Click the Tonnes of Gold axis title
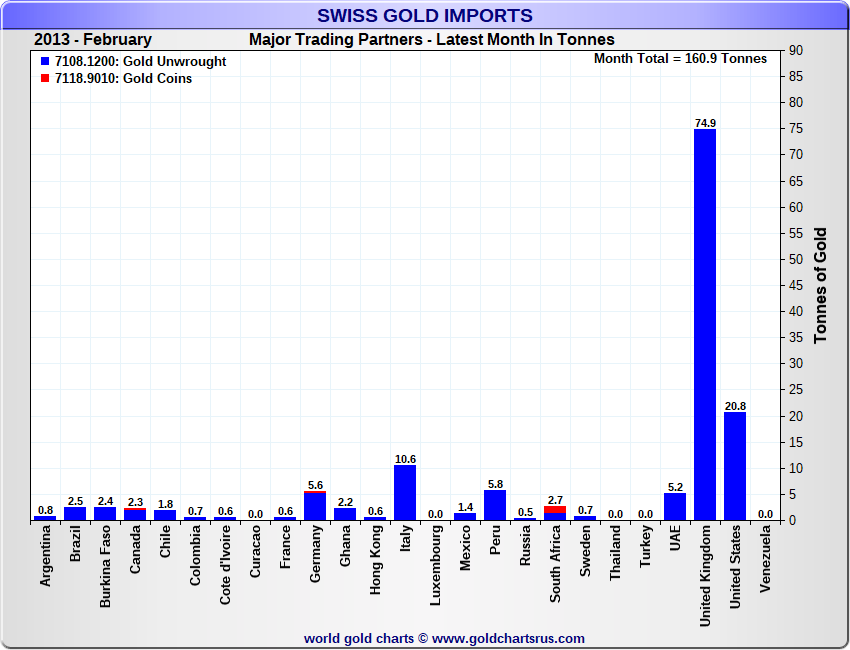The width and height of the screenshot is (850, 650). click(821, 285)
